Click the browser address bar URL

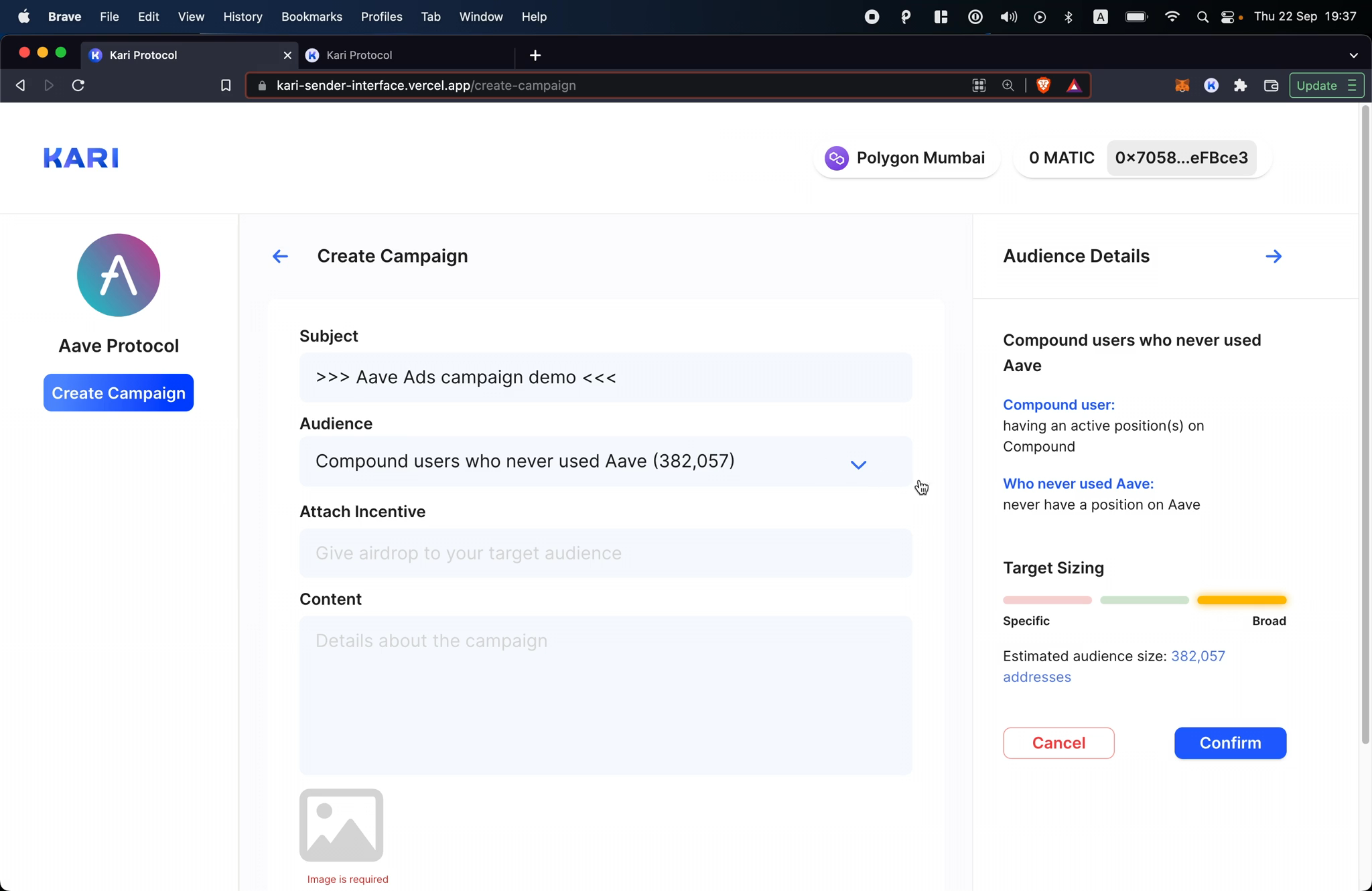tap(426, 85)
